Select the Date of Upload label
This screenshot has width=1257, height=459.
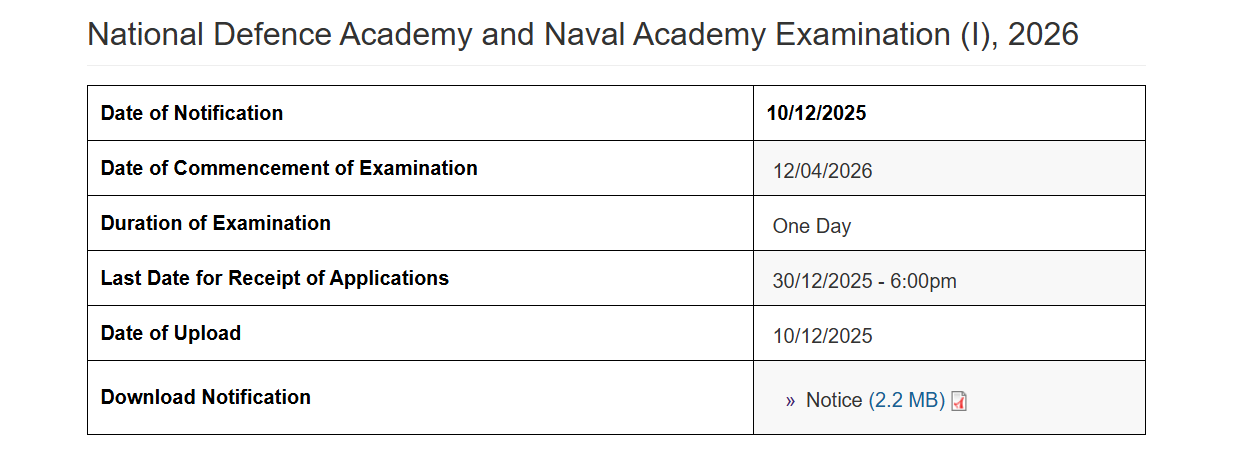point(171,333)
